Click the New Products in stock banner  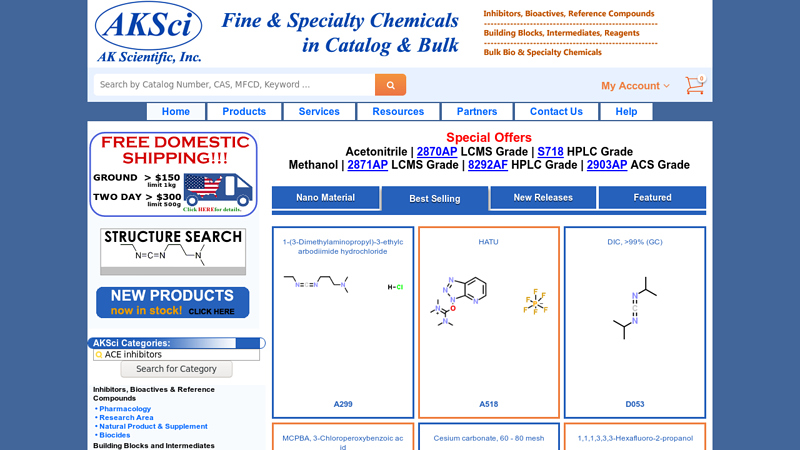173,302
